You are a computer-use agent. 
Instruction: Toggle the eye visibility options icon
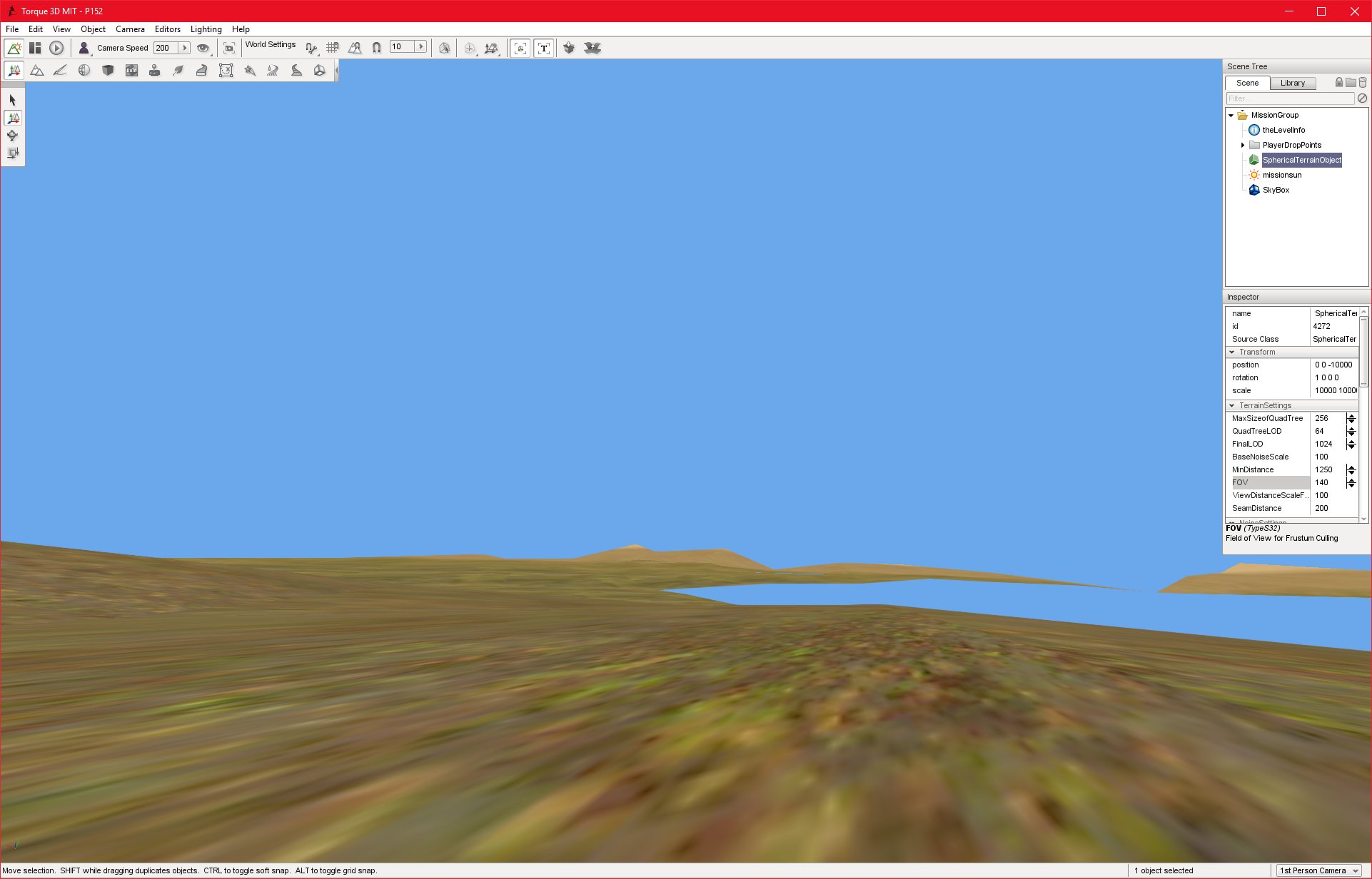coord(203,48)
